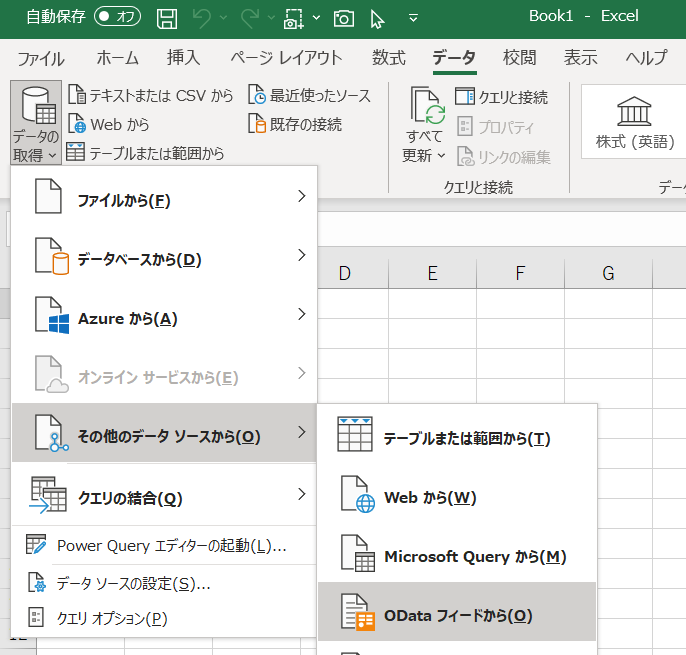Select Microsoft Query から(M)
The image size is (686, 655).
tap(457, 553)
